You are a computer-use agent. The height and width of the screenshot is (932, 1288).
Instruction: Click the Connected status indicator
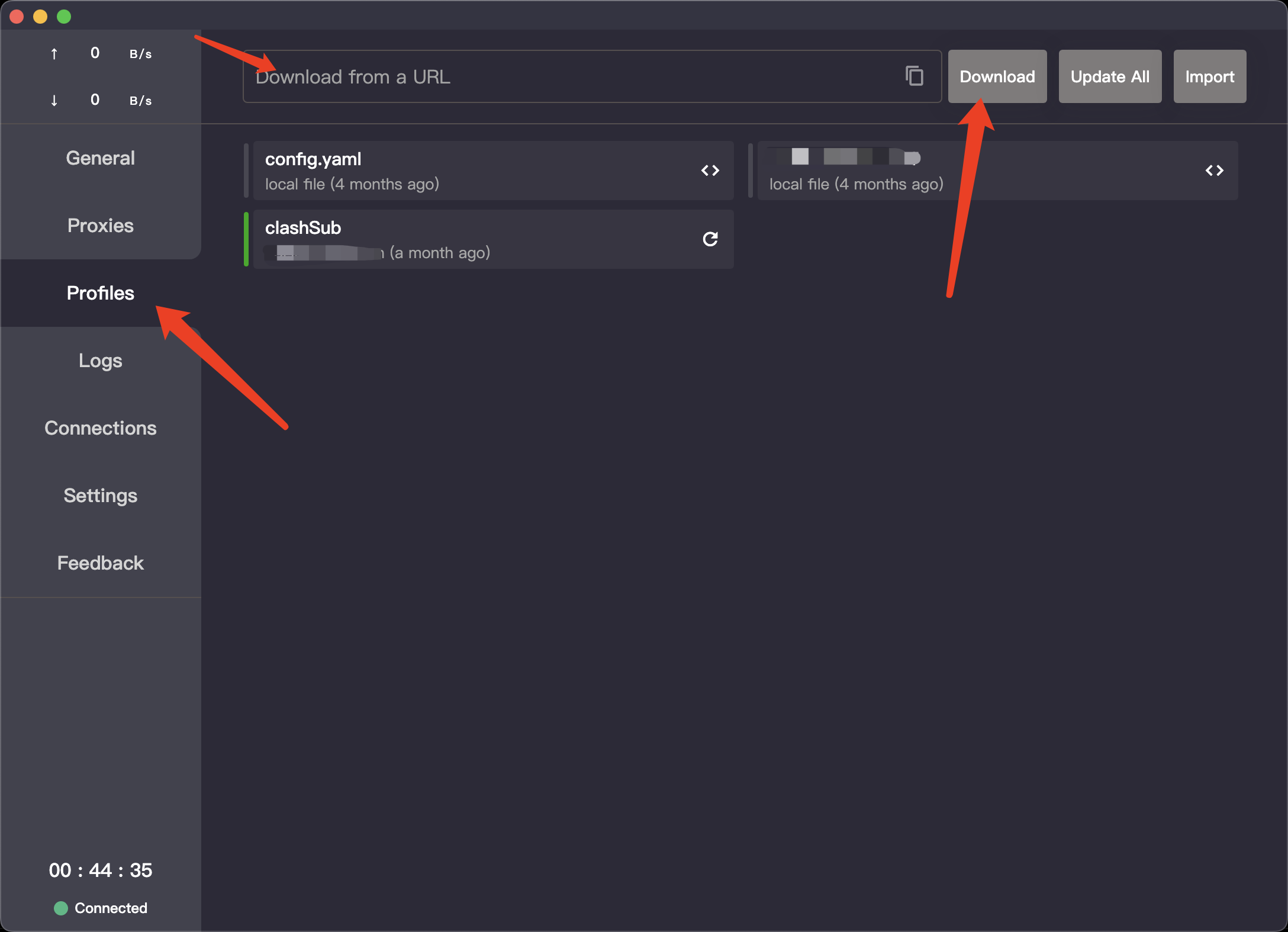coord(101,908)
